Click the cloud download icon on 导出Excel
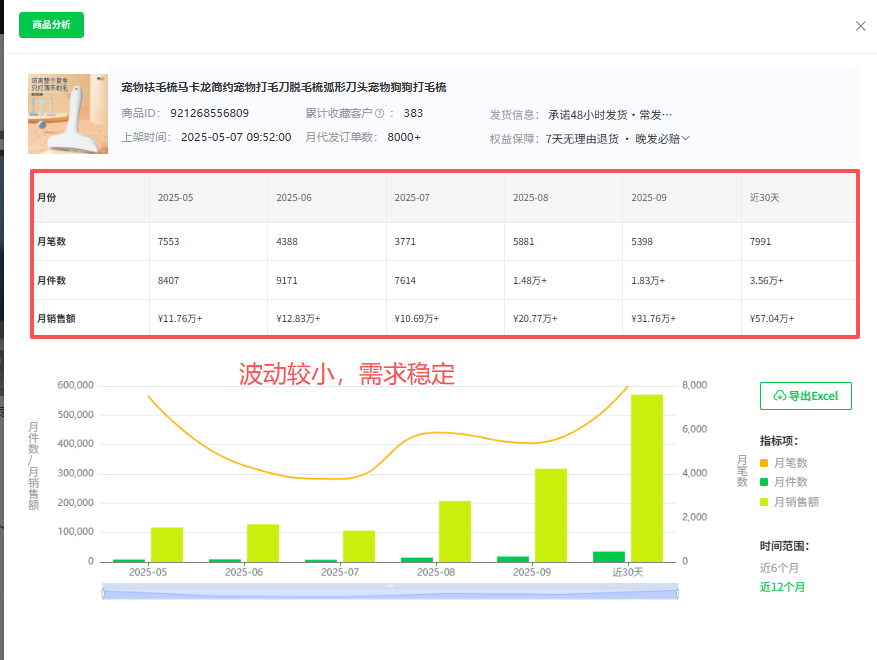 pos(777,396)
